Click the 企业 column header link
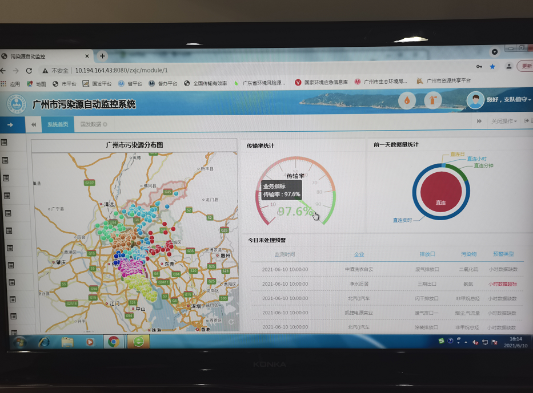This screenshot has width=533, height=393. click(x=359, y=254)
